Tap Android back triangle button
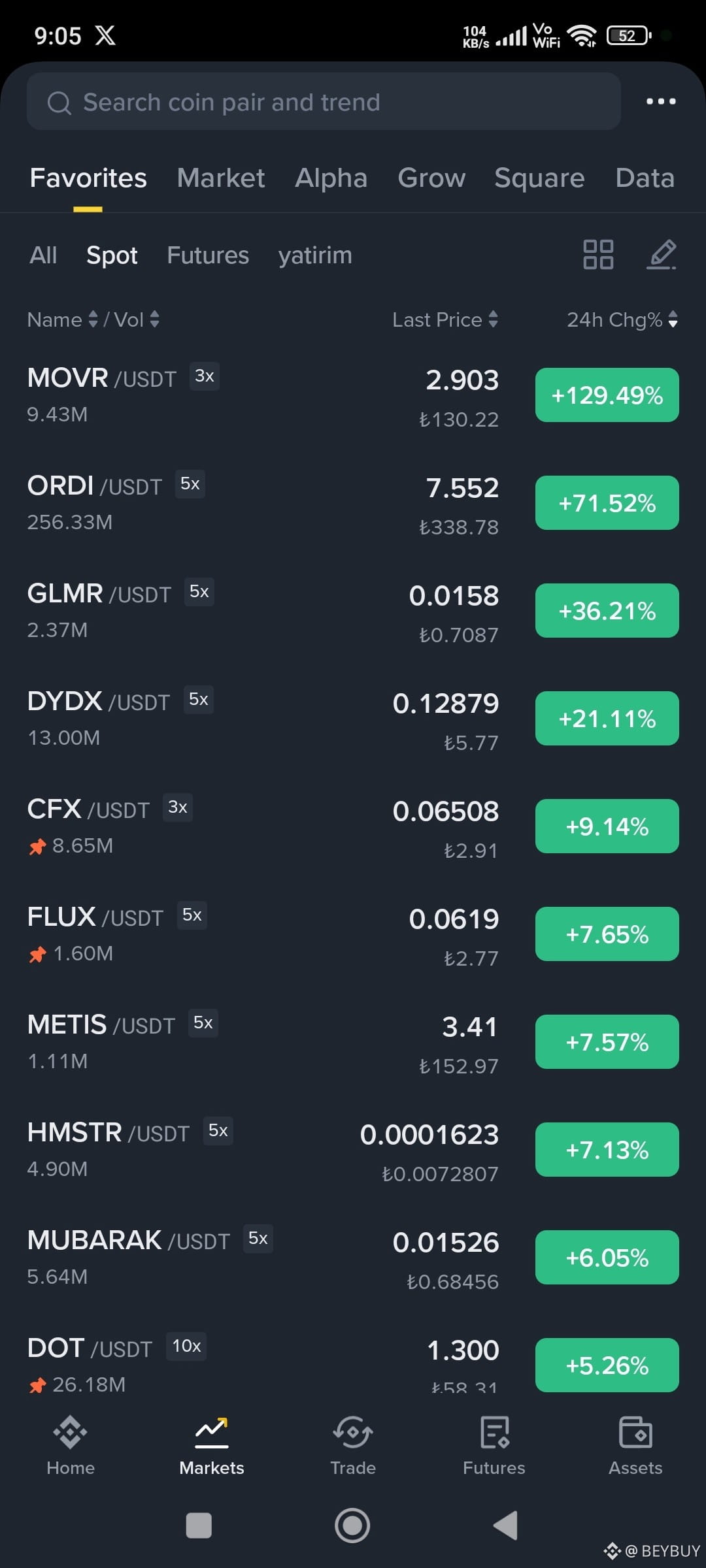Image resolution: width=706 pixels, height=1568 pixels. point(505,1526)
